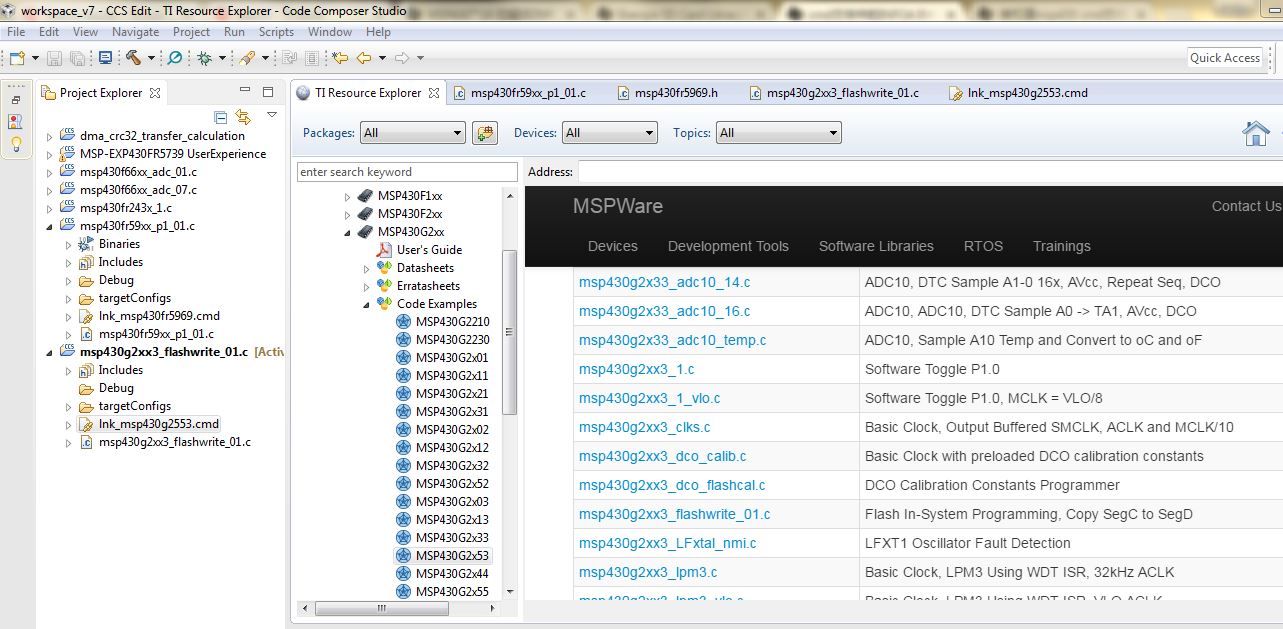The width and height of the screenshot is (1283, 629).
Task: Open the Navigate menu
Action: (135, 32)
